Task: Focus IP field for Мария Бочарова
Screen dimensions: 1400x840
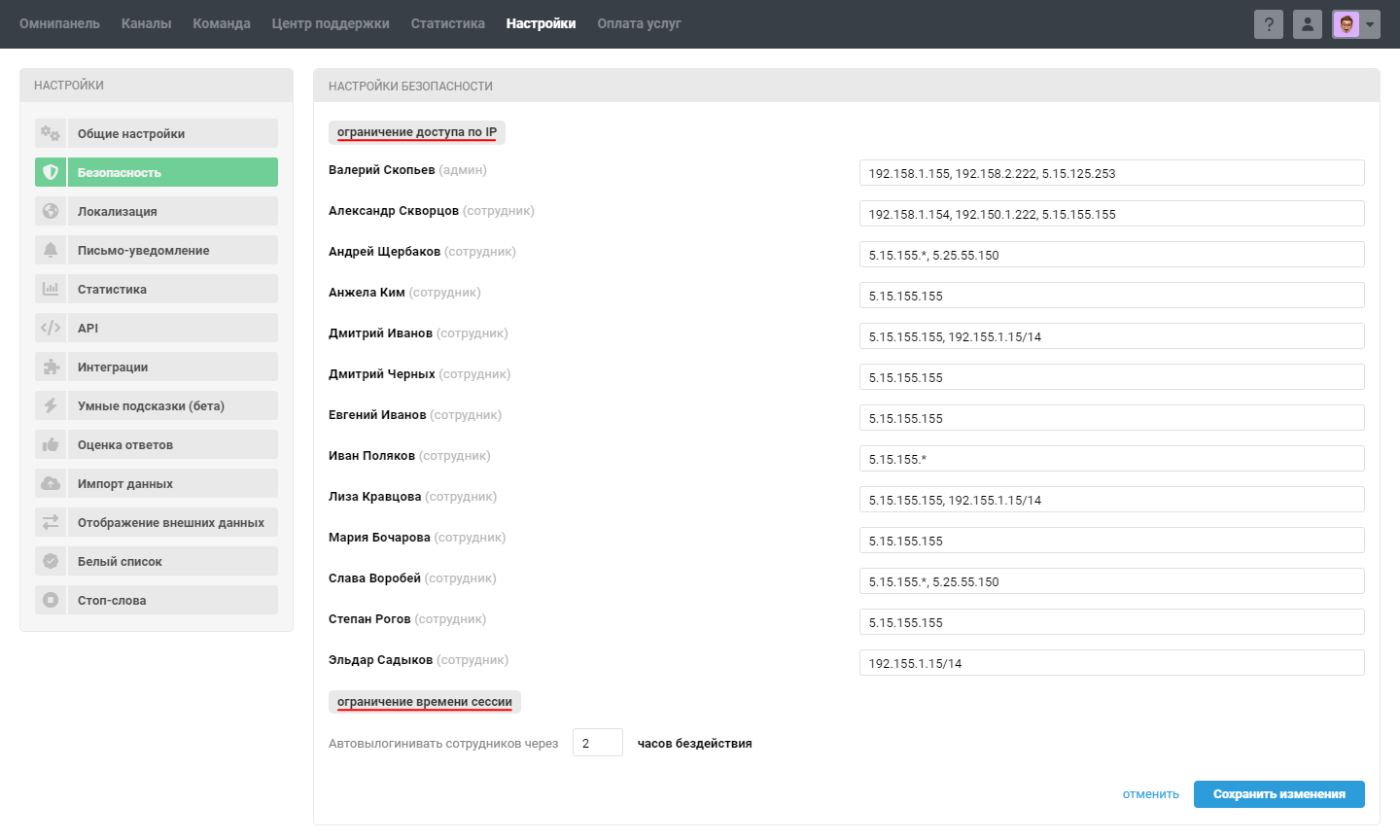Action: 1112,541
